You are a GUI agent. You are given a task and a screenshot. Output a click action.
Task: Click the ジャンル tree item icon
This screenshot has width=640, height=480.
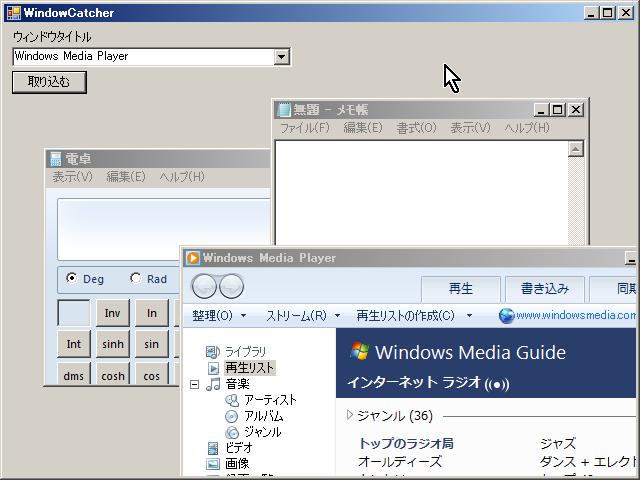(x=232, y=432)
